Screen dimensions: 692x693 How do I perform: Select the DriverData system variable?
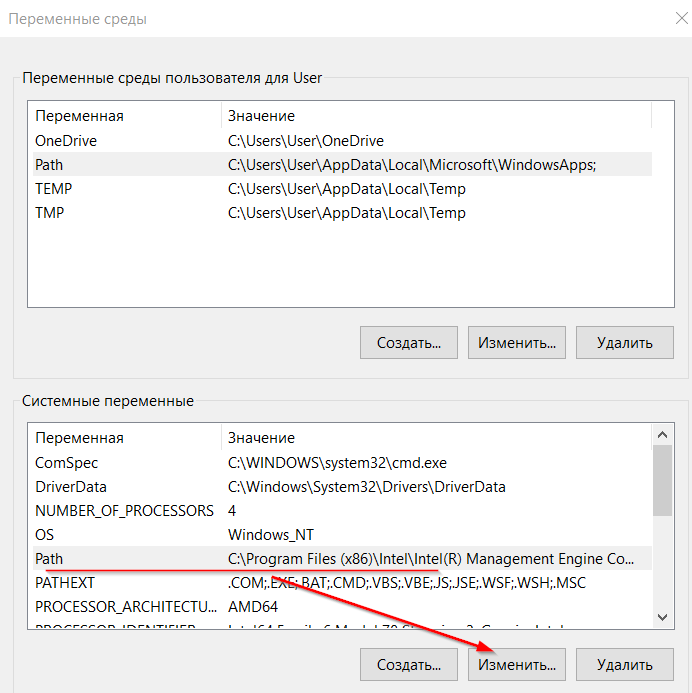(70, 487)
